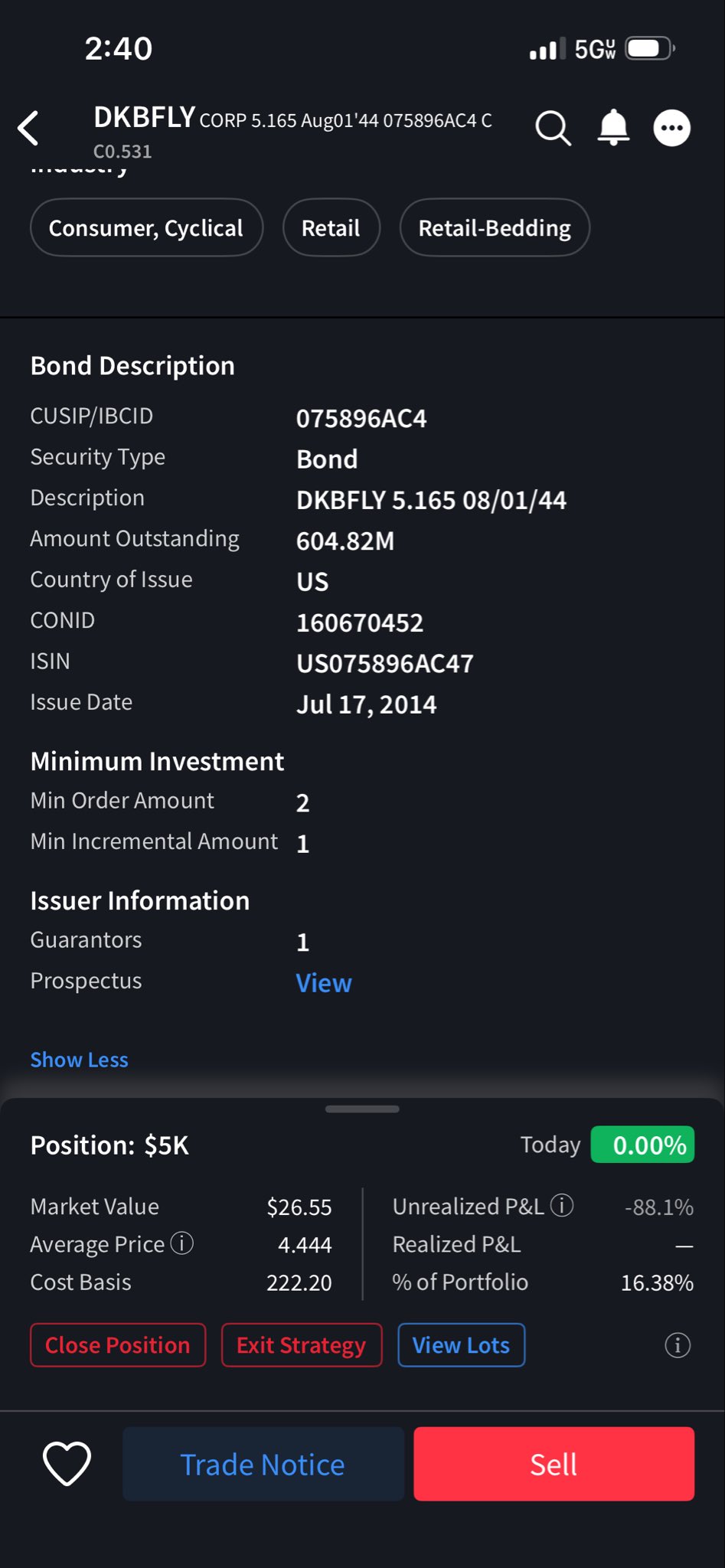The image size is (725, 1568).
Task: Open the Exit Strategy button
Action: (302, 1345)
